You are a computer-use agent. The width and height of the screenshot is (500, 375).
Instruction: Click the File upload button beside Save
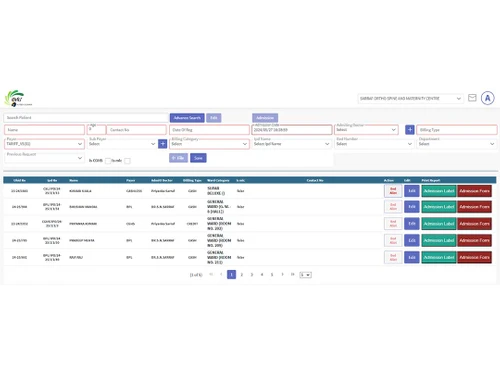point(178,158)
